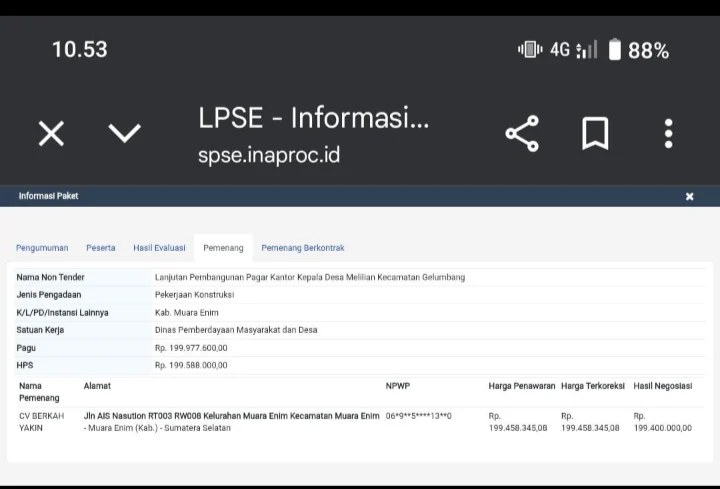Click the Pagu value Rp. 199.977.600,00
Viewport: 720px width, 489px height.
[191, 347]
